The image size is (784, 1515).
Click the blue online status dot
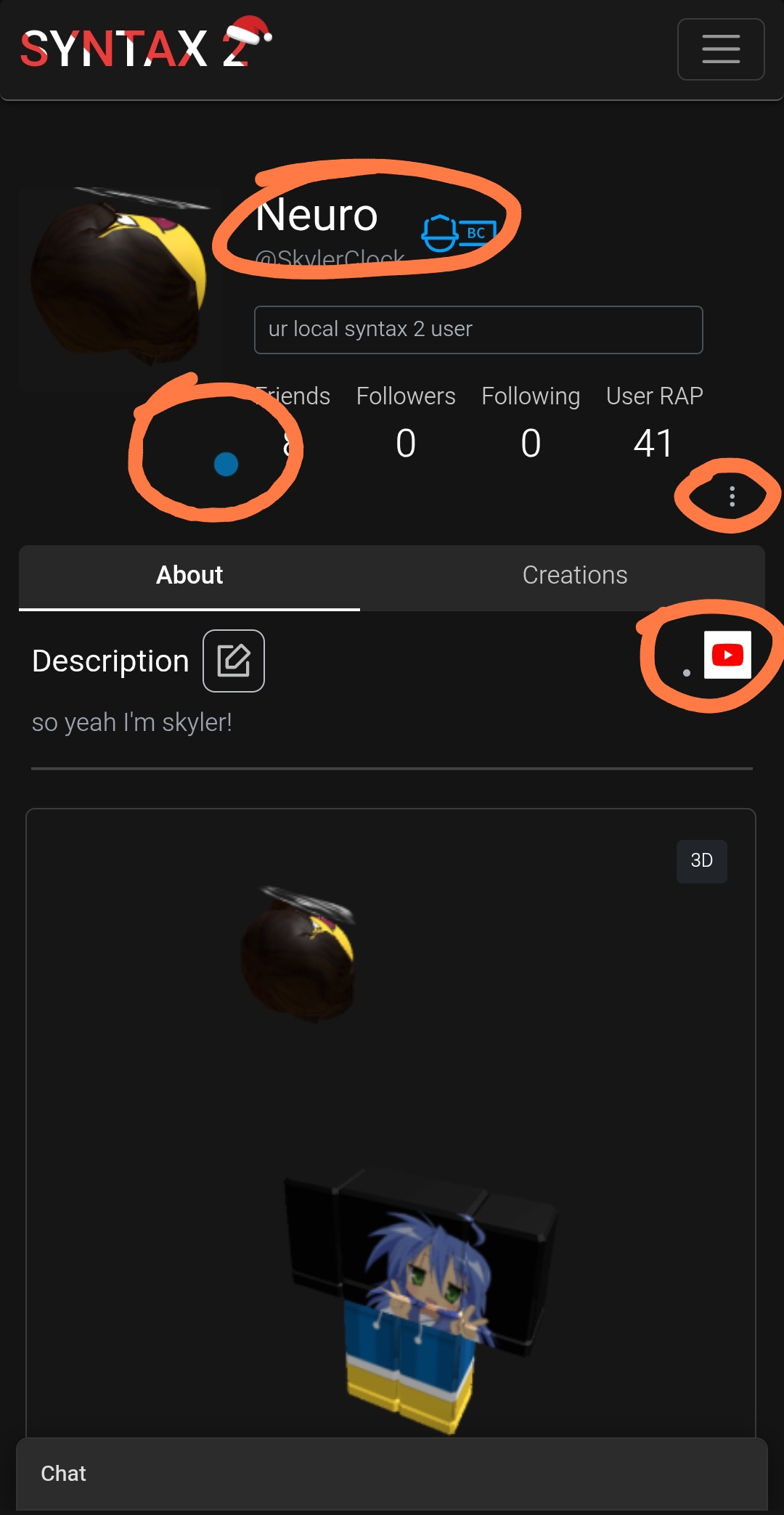[226, 464]
